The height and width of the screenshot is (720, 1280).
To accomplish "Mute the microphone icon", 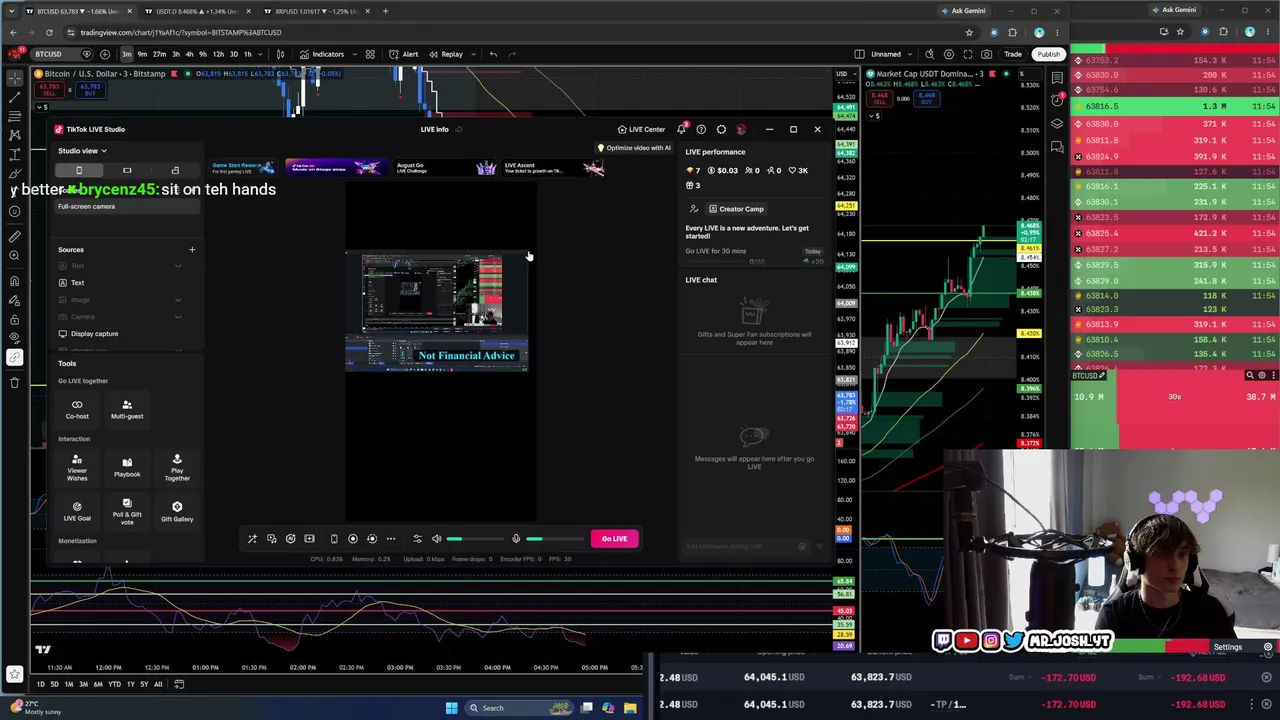I will pos(516,539).
